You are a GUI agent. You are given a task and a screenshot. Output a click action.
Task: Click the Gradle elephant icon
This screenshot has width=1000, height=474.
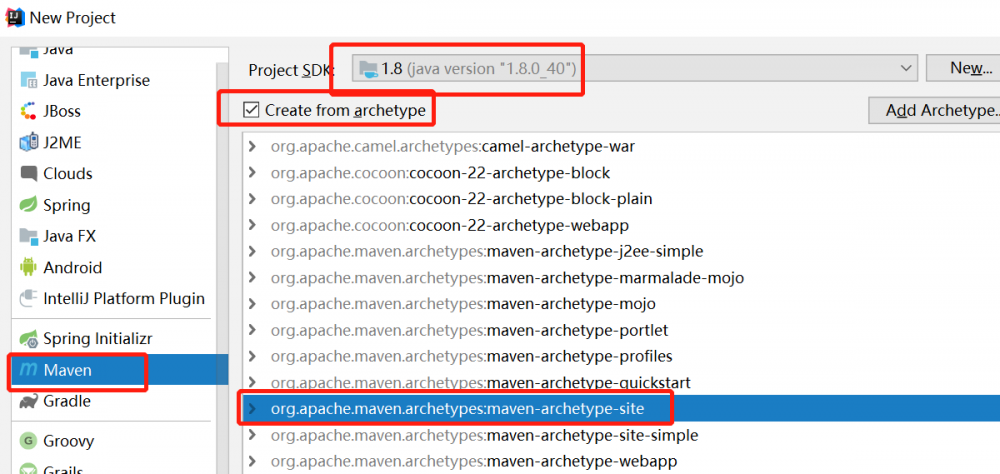pyautogui.click(x=29, y=401)
